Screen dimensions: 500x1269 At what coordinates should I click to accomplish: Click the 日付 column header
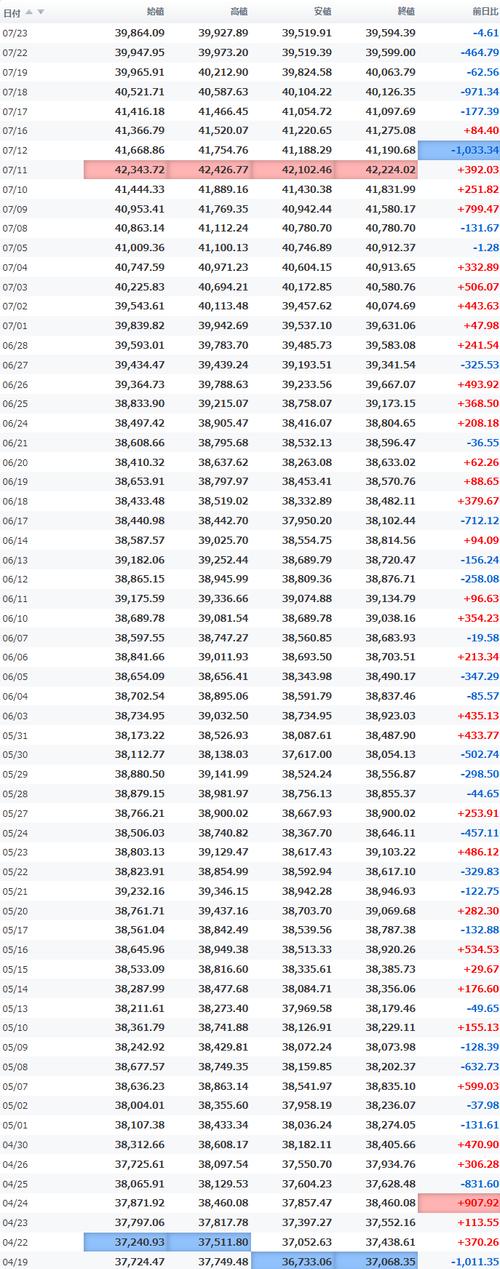coord(14,12)
